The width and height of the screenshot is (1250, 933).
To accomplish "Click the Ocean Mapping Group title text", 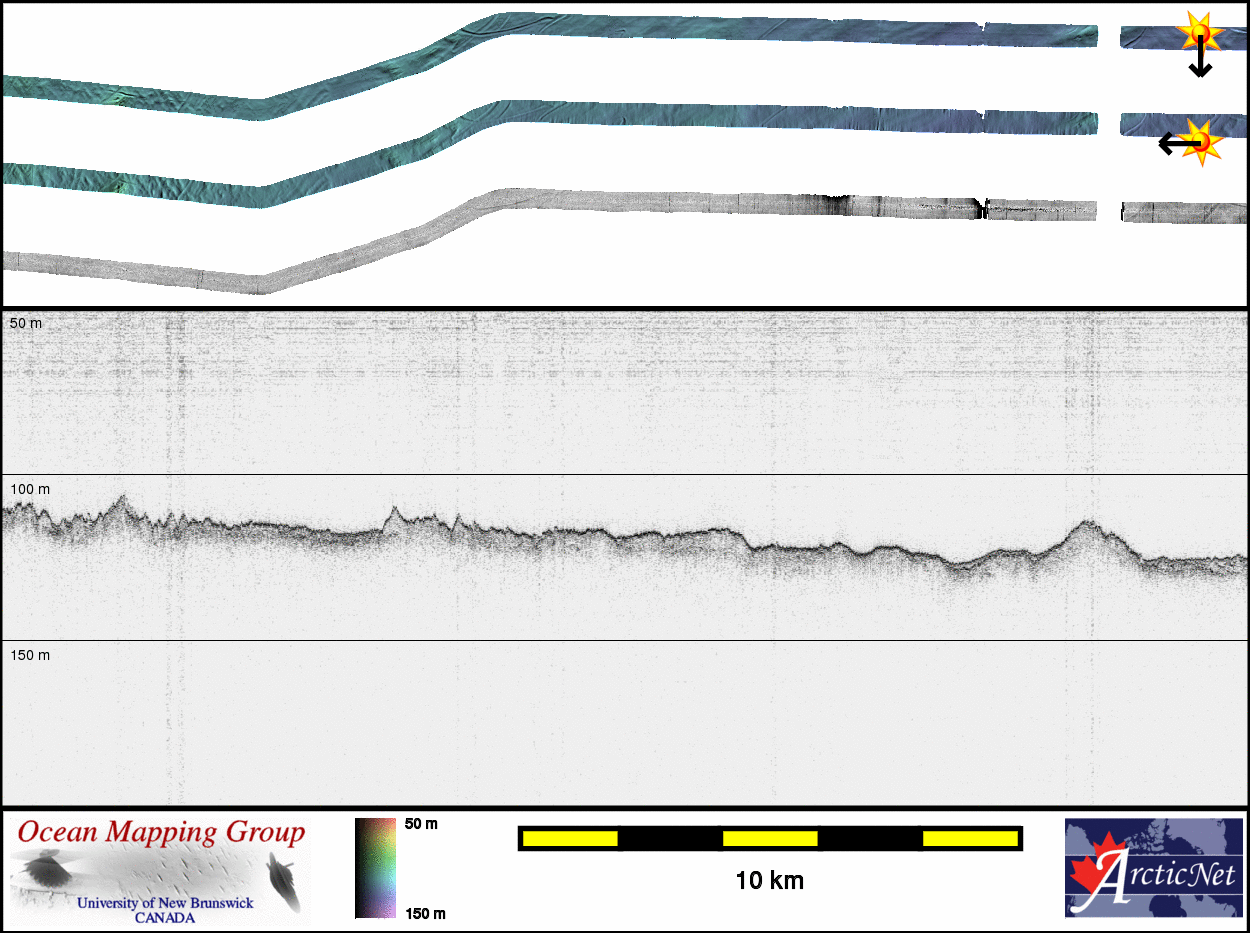I will tap(161, 832).
